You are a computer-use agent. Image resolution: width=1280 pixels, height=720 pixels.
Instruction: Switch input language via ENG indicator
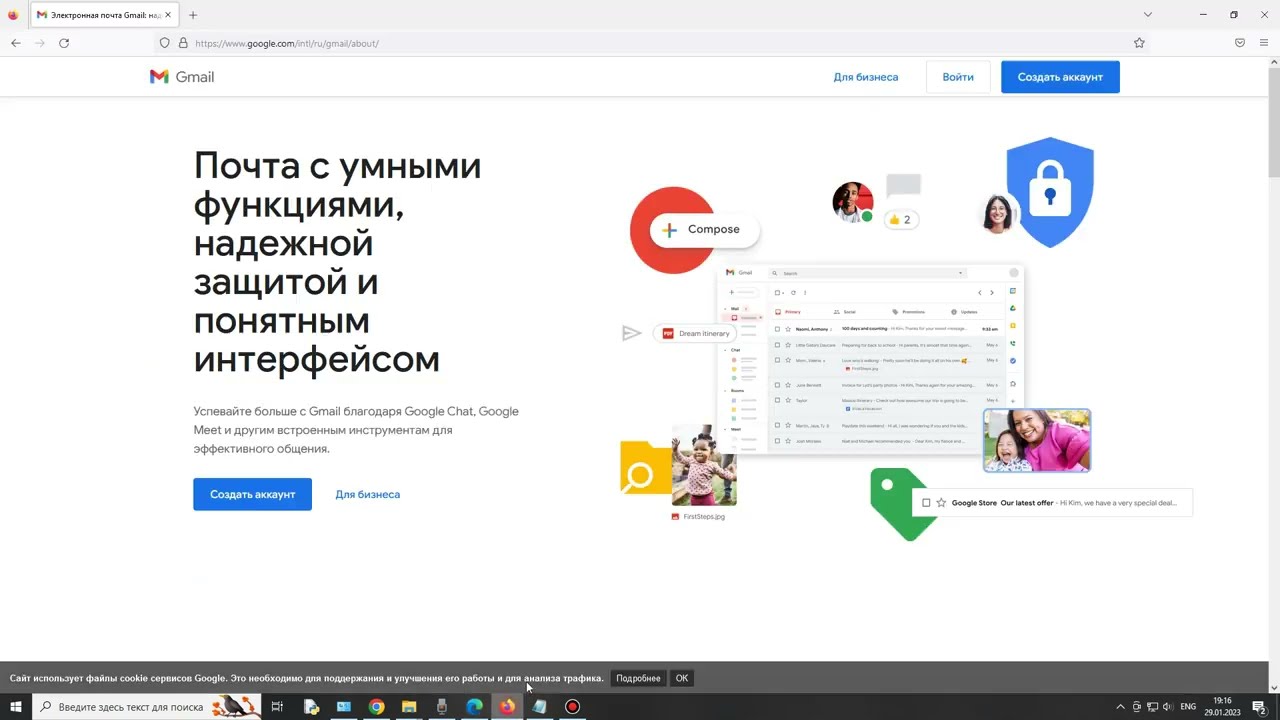click(x=1188, y=707)
